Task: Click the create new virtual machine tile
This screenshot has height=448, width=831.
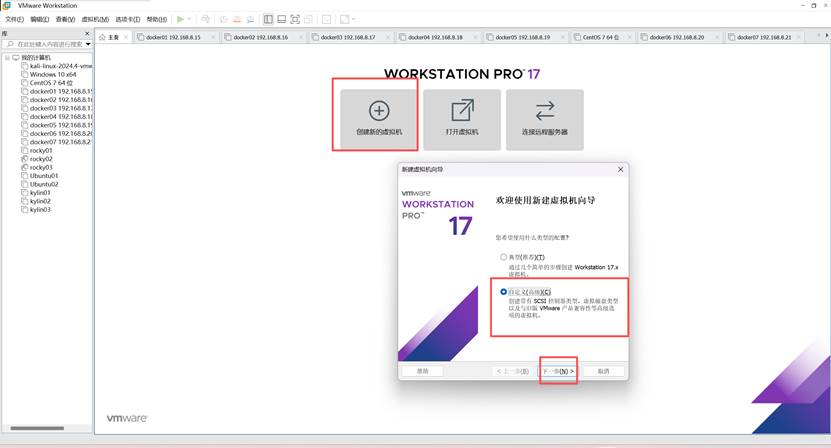Action: 379,120
